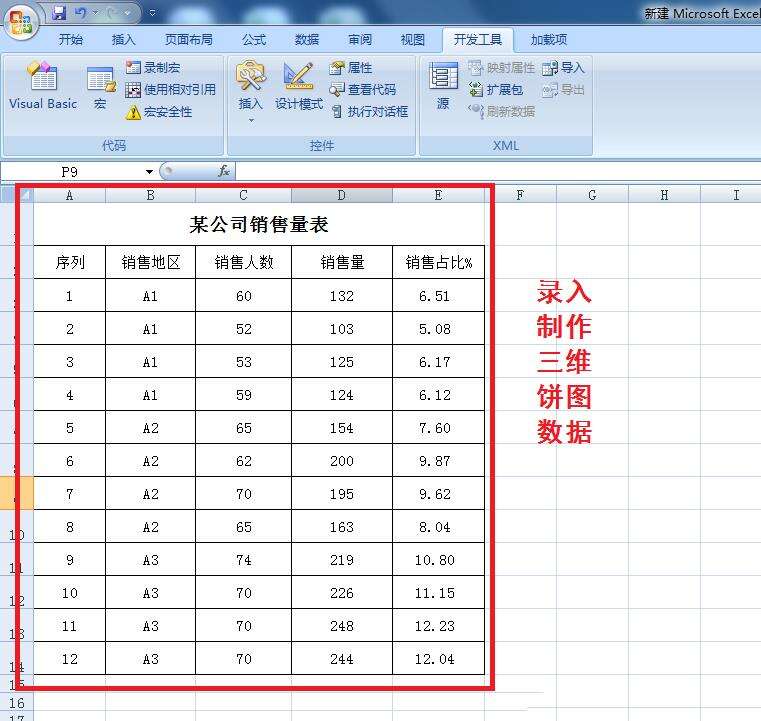Screen dimensions: 761x721
Task: Toggle 设计模式 design mode
Action: [298, 86]
